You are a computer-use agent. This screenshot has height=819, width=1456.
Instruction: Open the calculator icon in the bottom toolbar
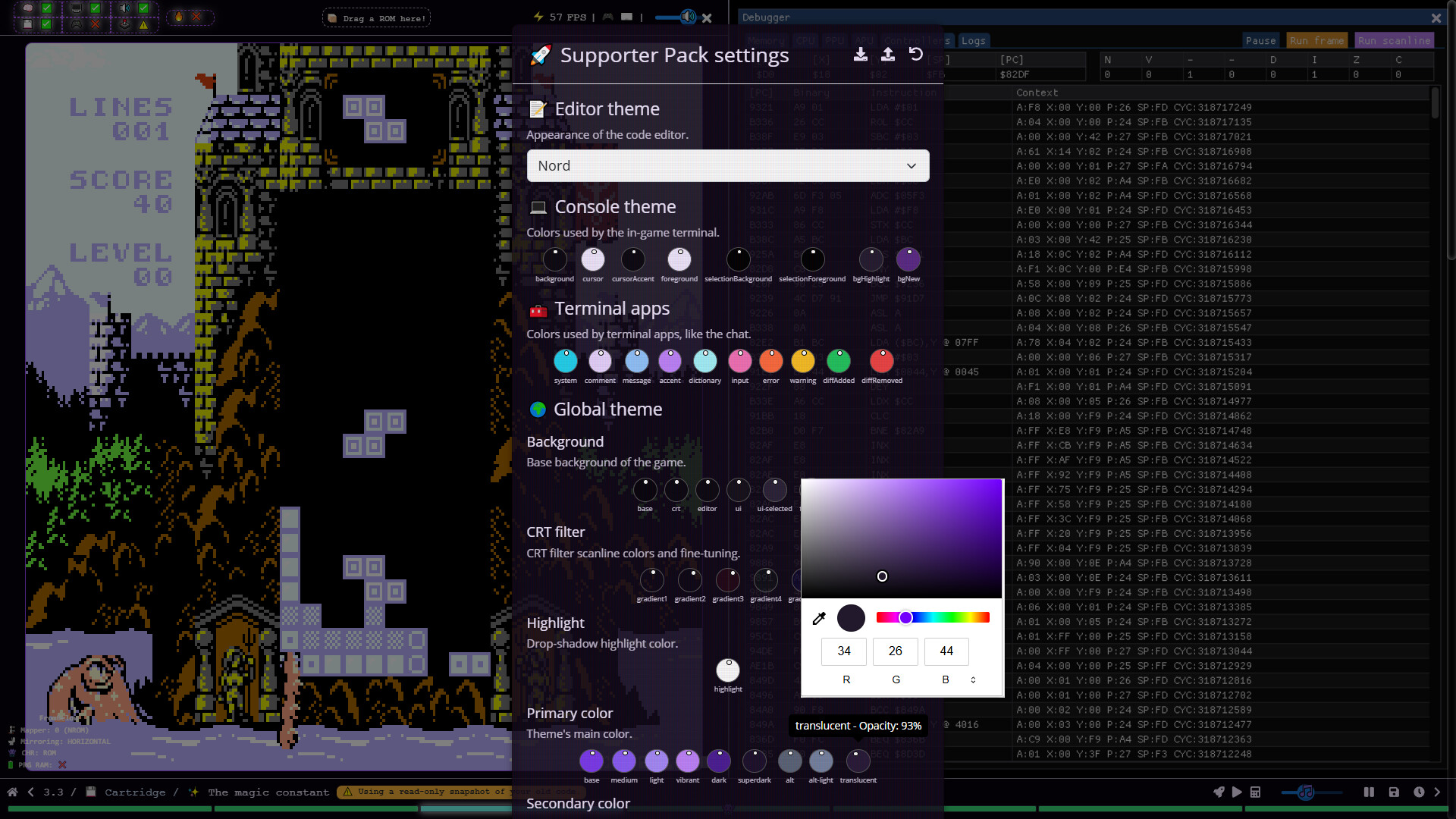coord(1255,792)
